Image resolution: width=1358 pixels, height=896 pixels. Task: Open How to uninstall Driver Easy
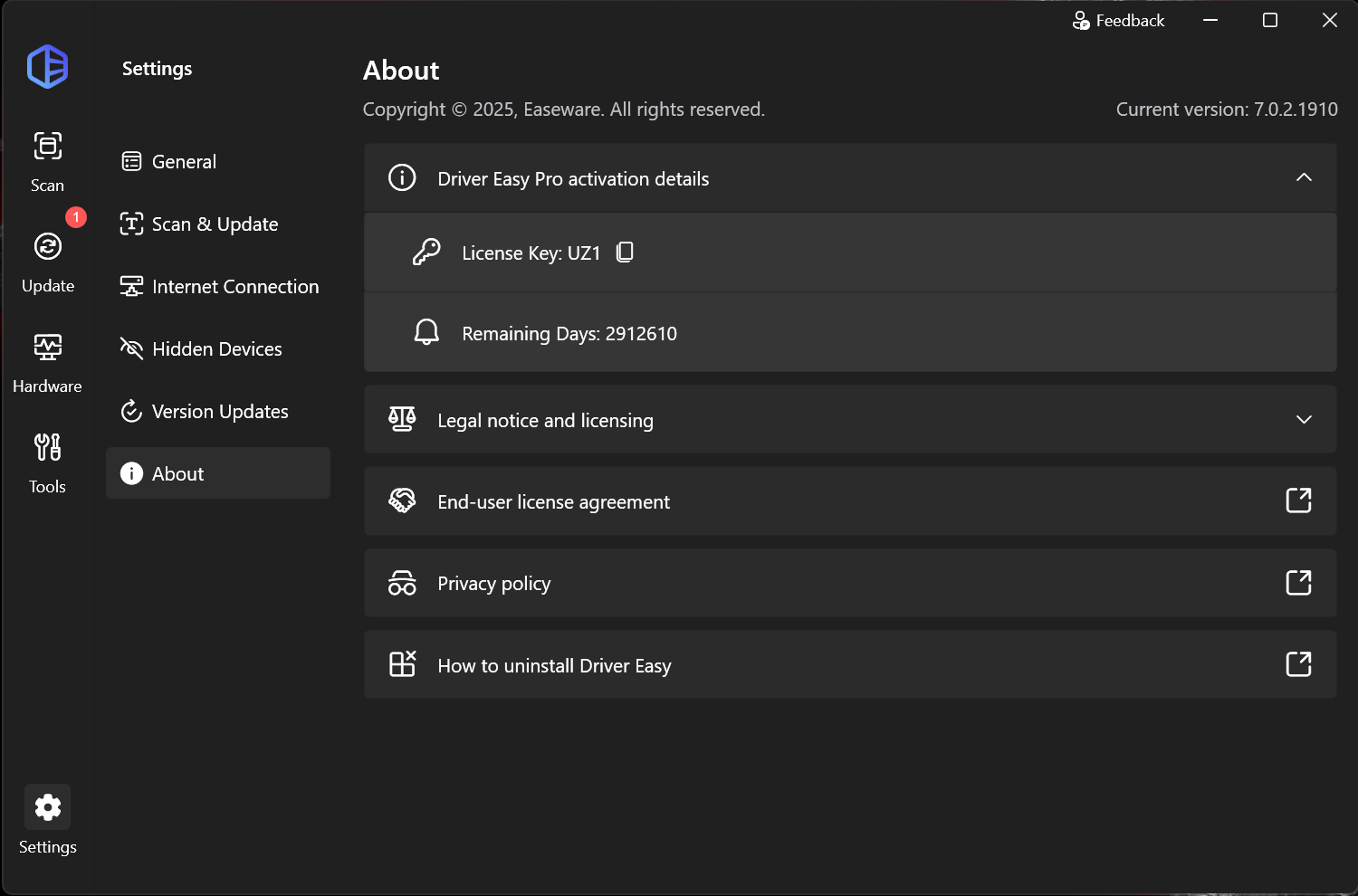pyautogui.click(x=850, y=664)
